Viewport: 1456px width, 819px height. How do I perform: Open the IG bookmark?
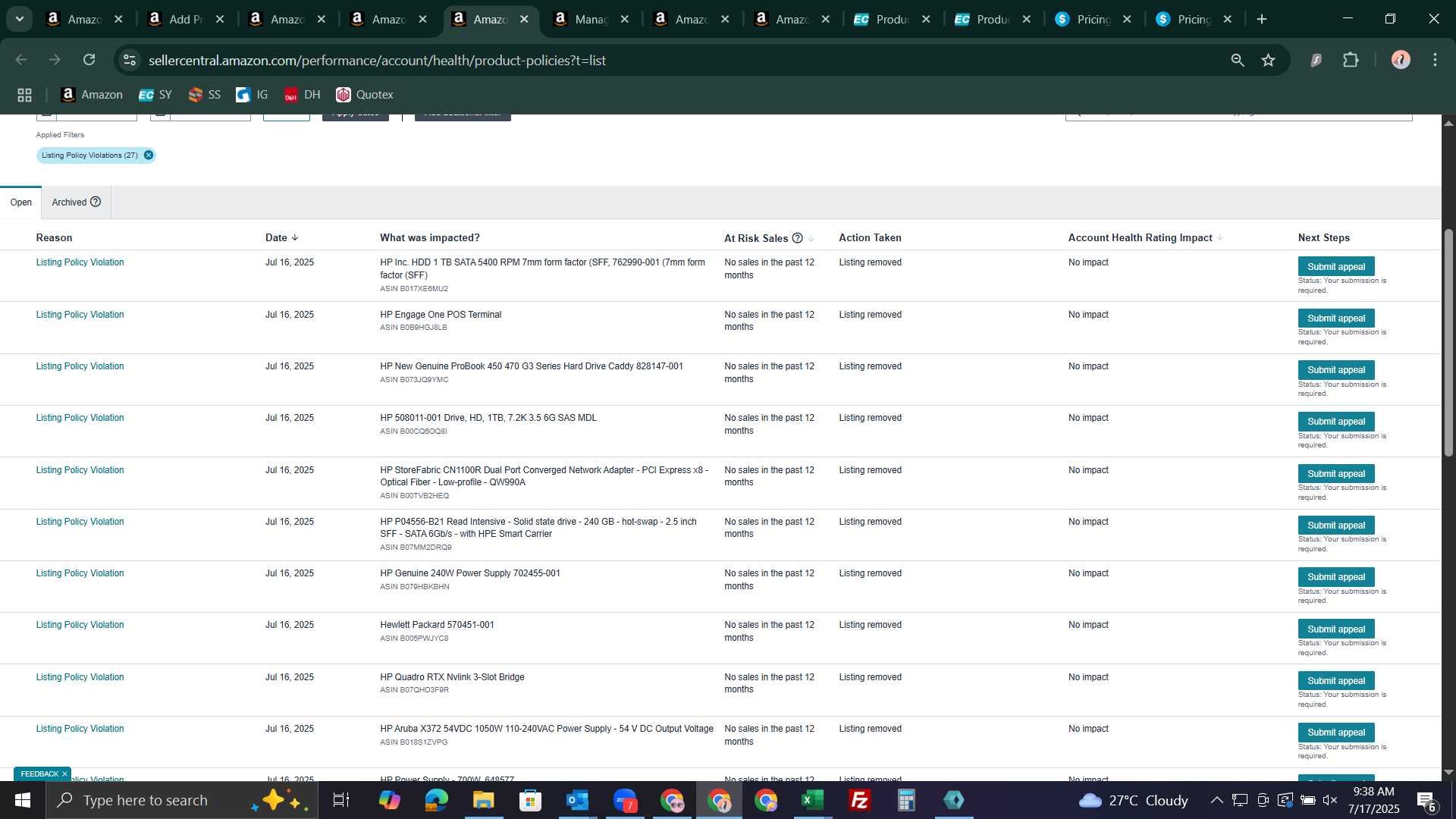253,95
